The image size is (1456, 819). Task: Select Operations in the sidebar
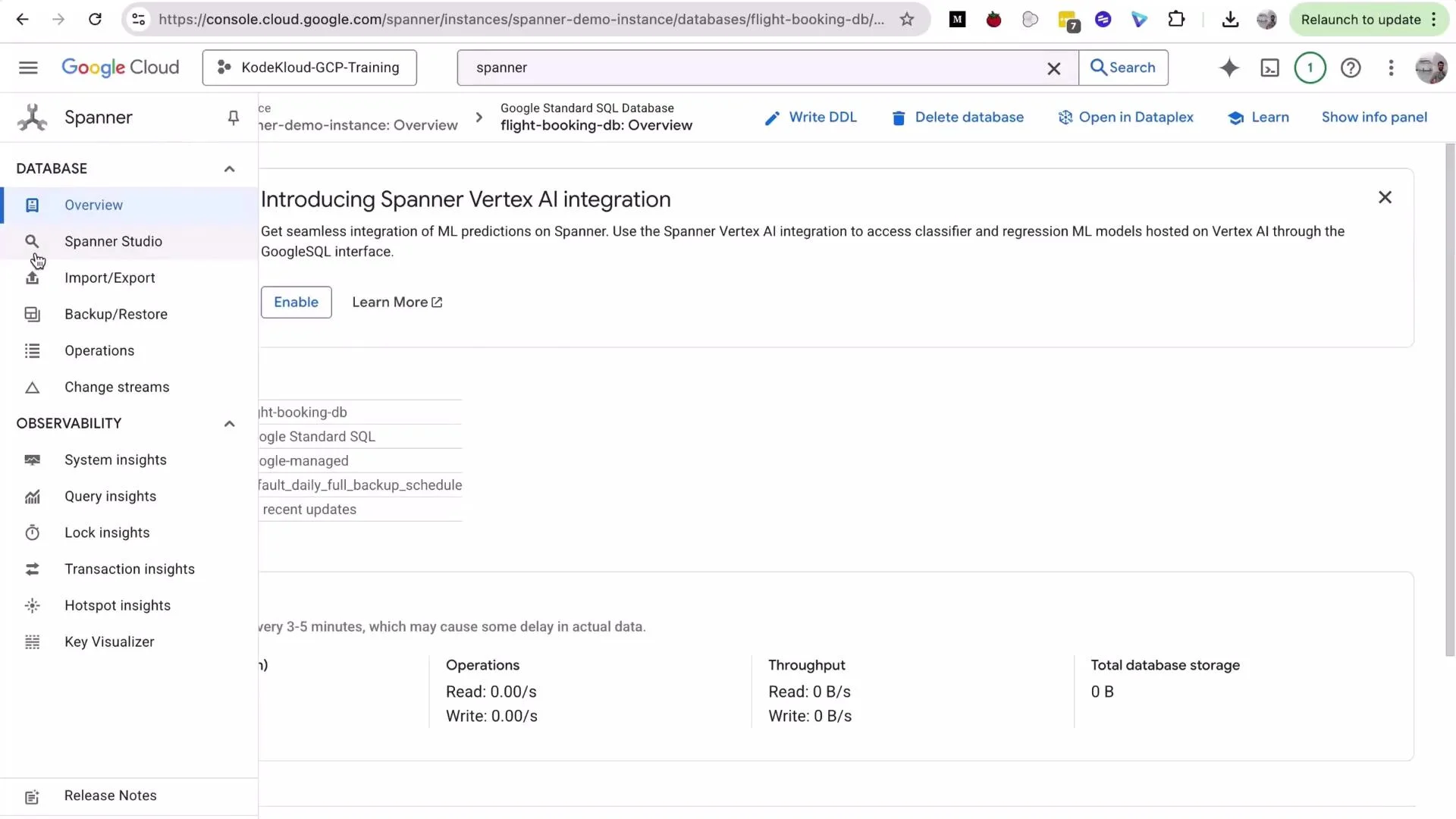129,350
